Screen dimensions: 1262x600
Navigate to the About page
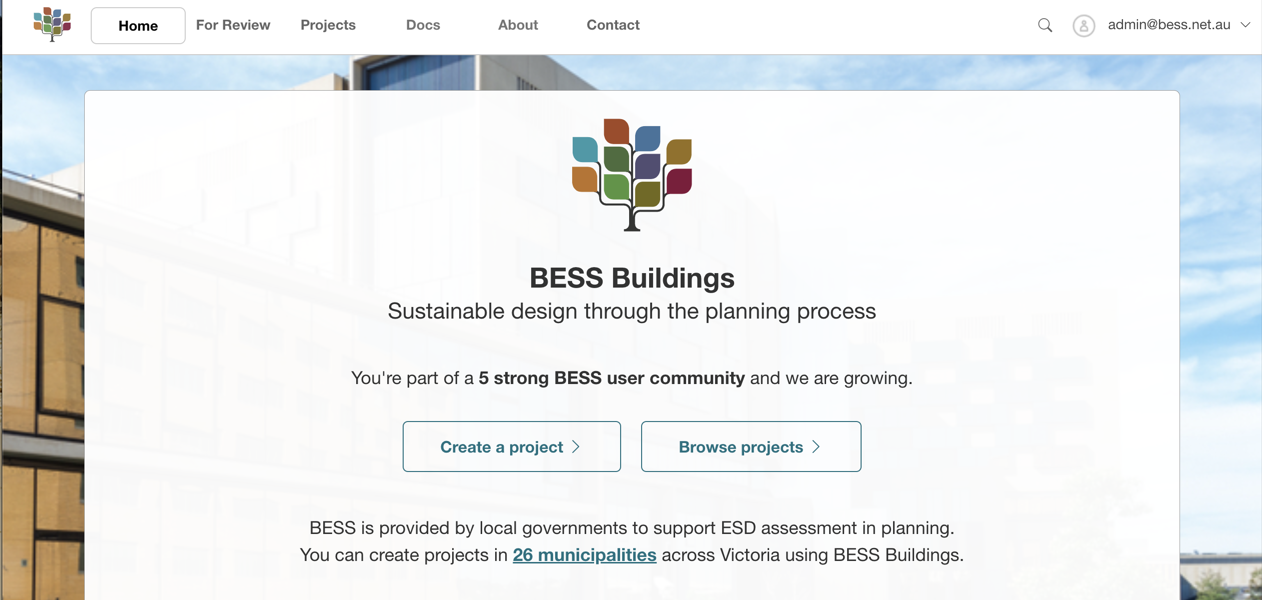(x=518, y=25)
